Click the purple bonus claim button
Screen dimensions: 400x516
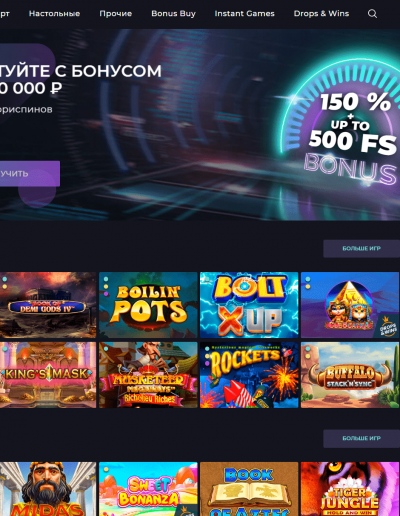(29, 174)
